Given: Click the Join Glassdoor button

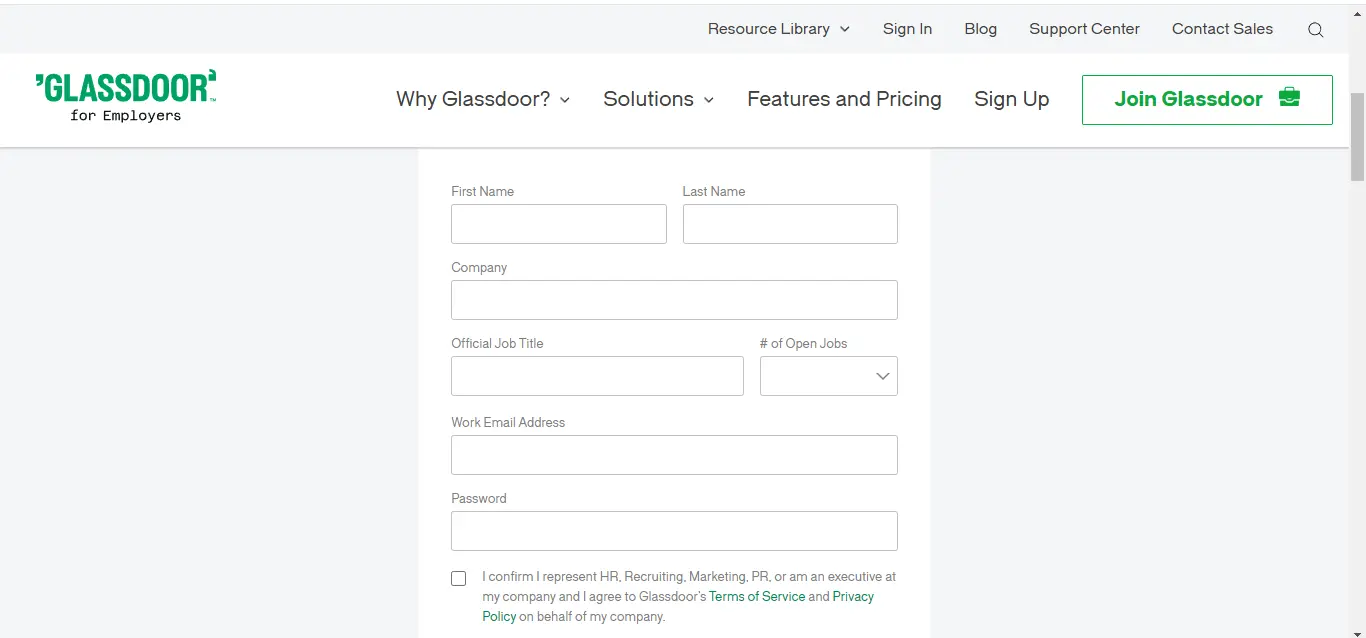Looking at the screenshot, I should point(1207,100).
